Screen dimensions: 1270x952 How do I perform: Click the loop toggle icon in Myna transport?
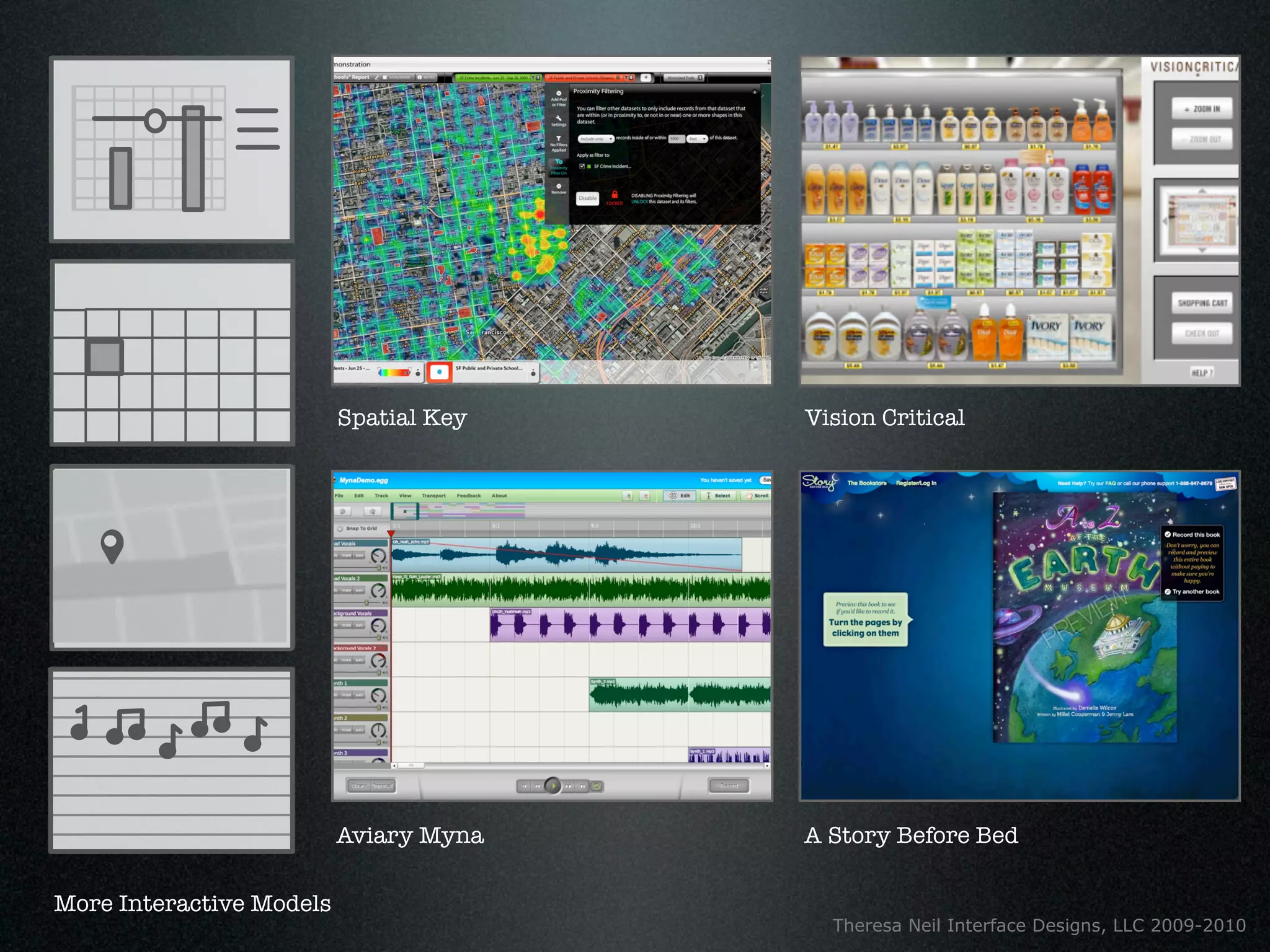[x=597, y=786]
